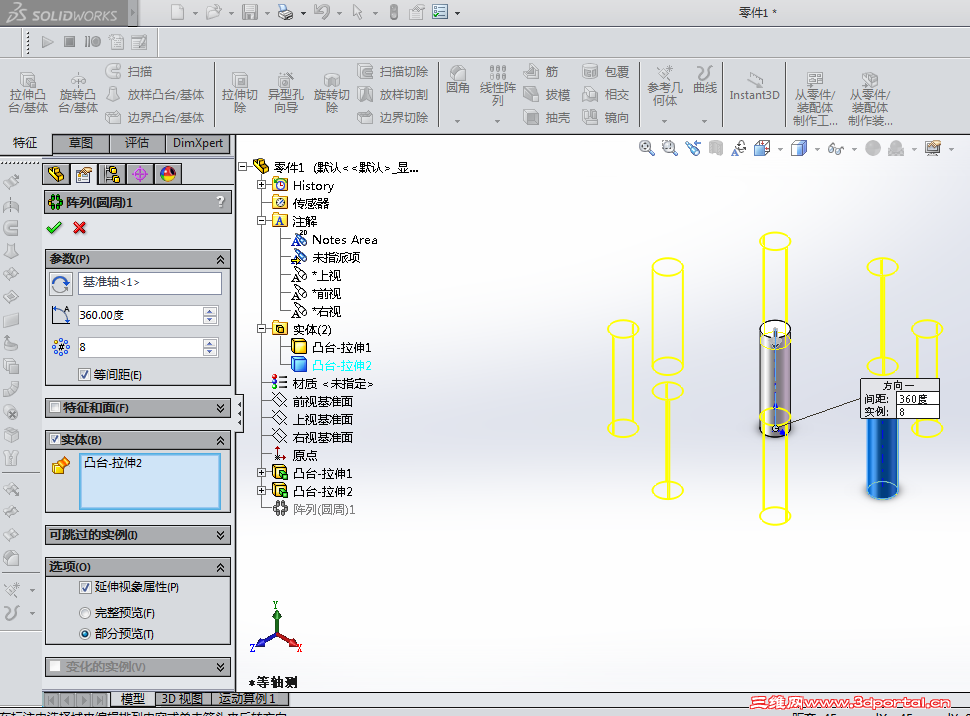Open the display style dropdown in view toolbar
The width and height of the screenshot is (970, 716).
[817, 149]
